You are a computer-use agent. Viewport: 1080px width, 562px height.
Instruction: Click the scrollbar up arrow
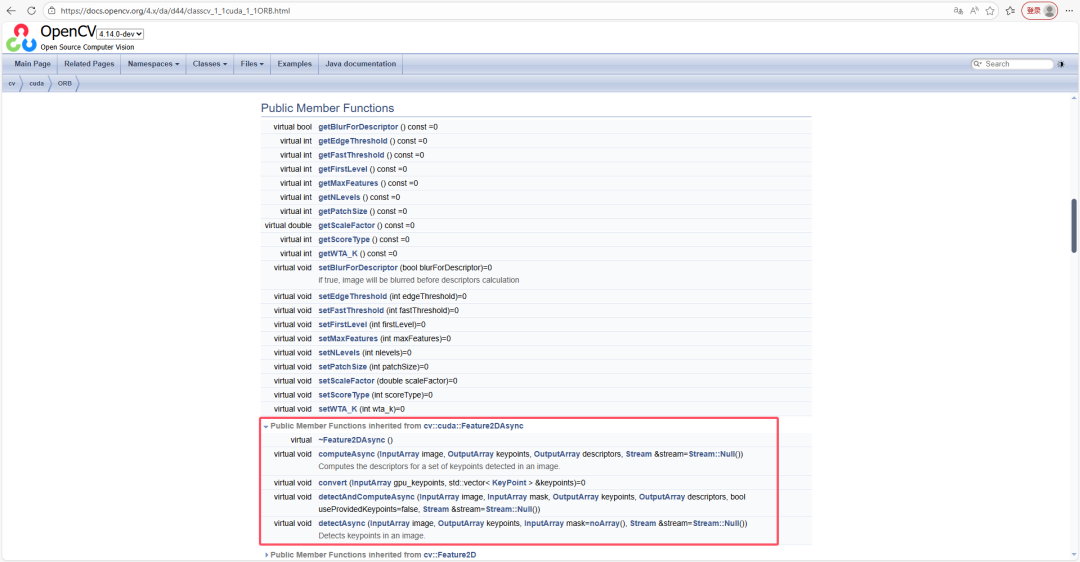[1074, 98]
